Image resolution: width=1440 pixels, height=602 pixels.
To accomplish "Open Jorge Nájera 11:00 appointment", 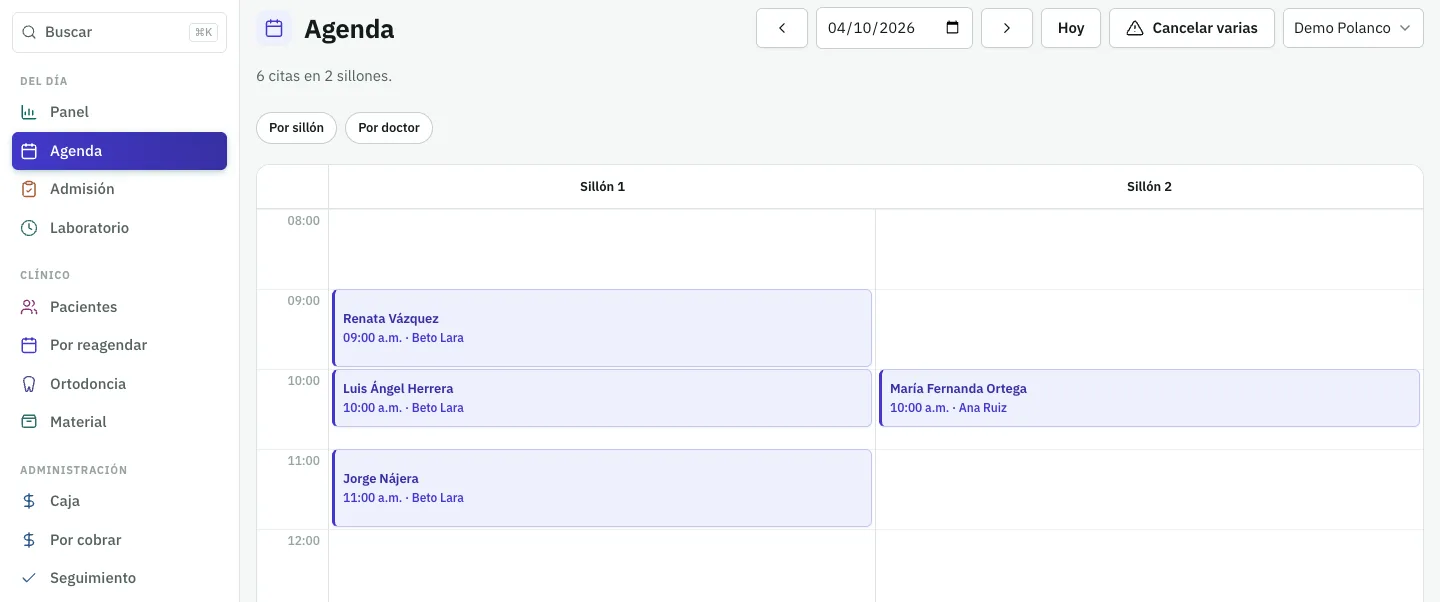I will click(602, 488).
